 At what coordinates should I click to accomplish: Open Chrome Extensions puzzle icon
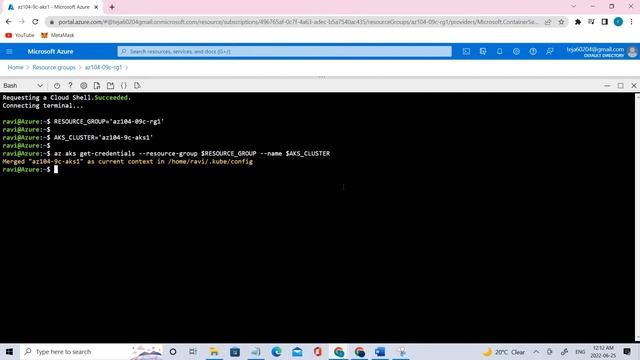click(578, 22)
